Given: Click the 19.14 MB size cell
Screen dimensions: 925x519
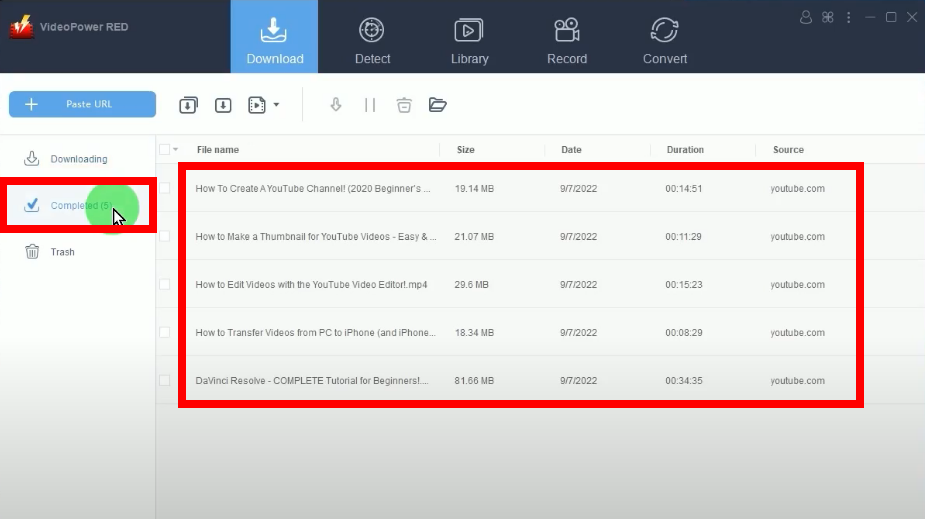Looking at the screenshot, I should click(474, 189).
